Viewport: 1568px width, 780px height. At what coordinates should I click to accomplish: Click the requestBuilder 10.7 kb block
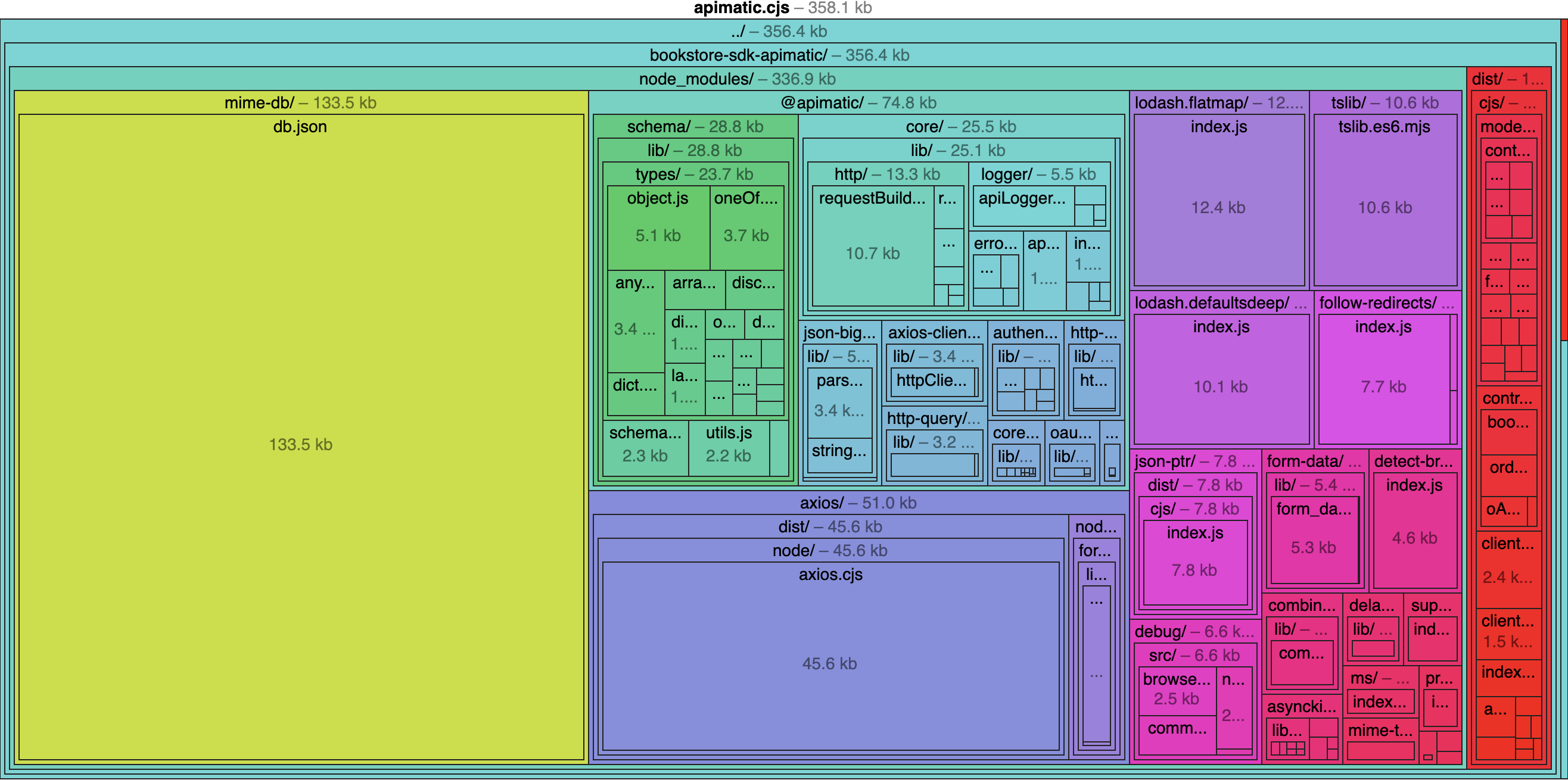point(872,252)
